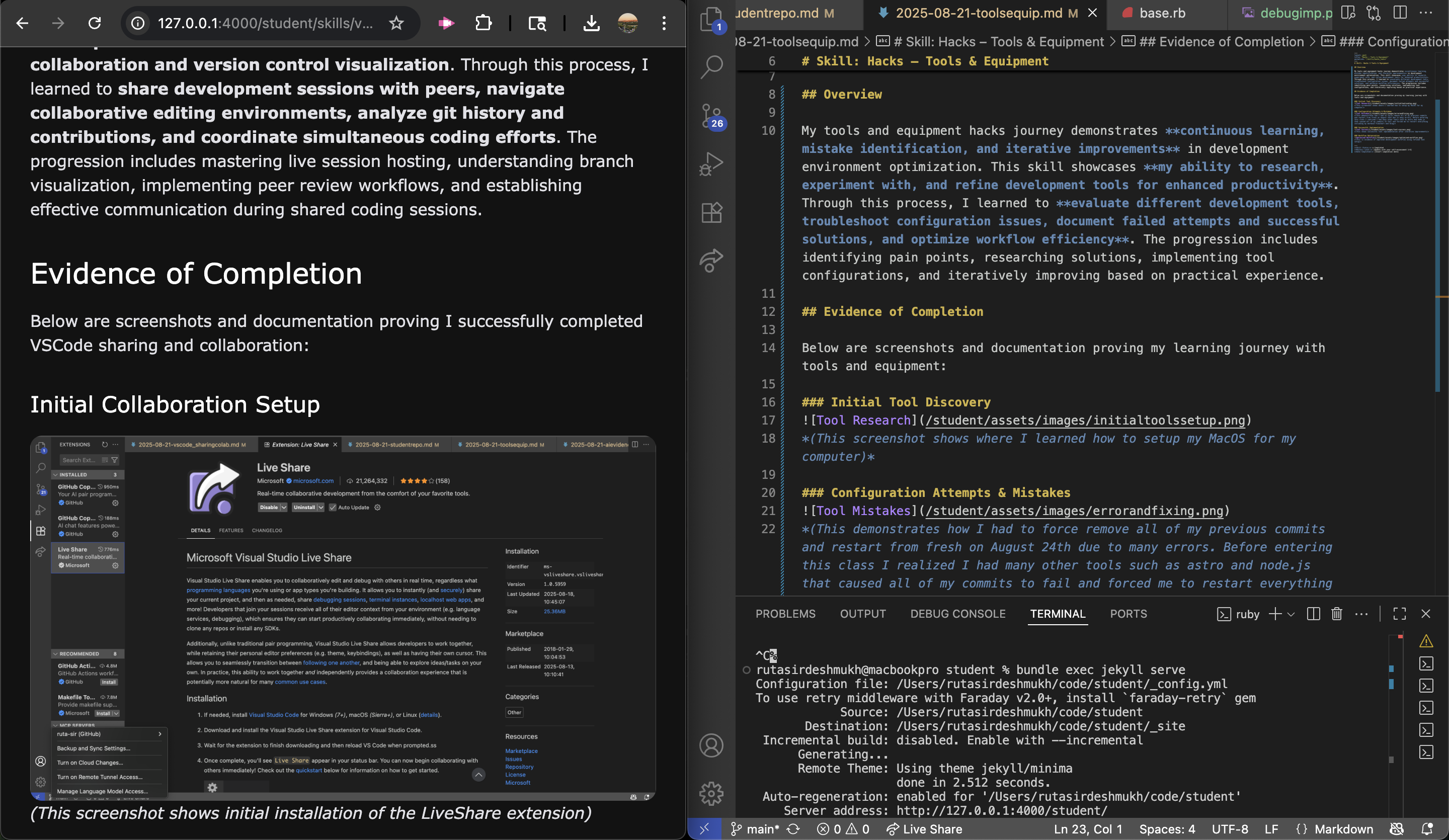Open the Run and Debug view
The height and width of the screenshot is (840, 1449).
point(711,164)
